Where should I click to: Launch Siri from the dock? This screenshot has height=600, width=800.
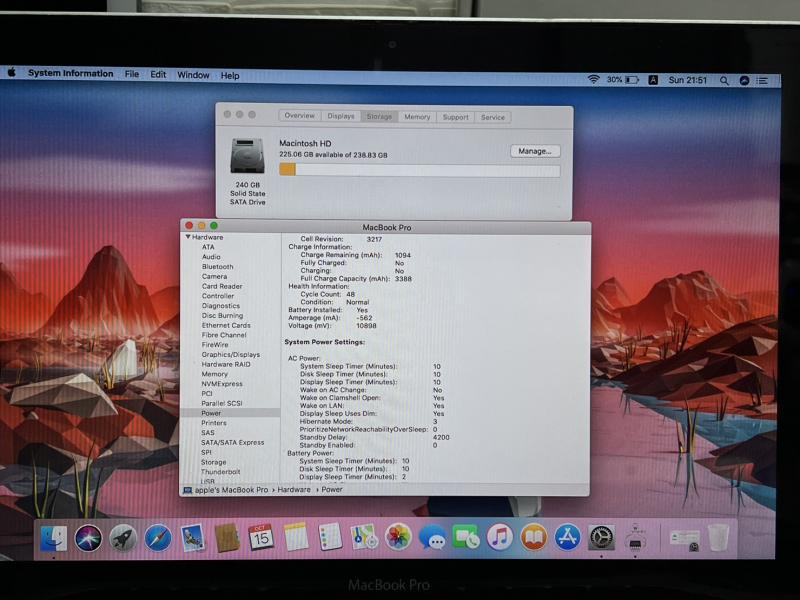[x=88, y=538]
